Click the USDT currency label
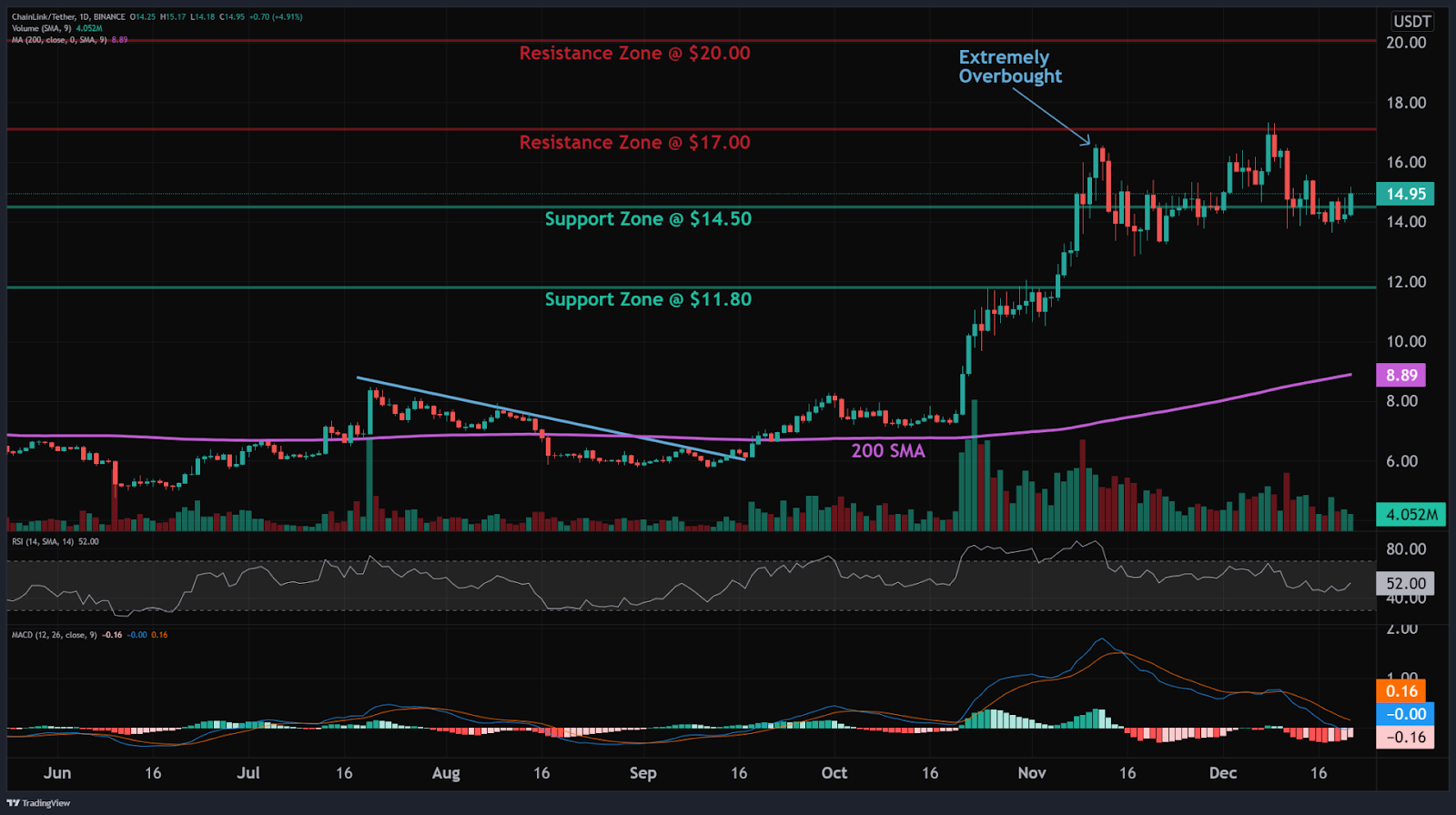 tap(1412, 21)
